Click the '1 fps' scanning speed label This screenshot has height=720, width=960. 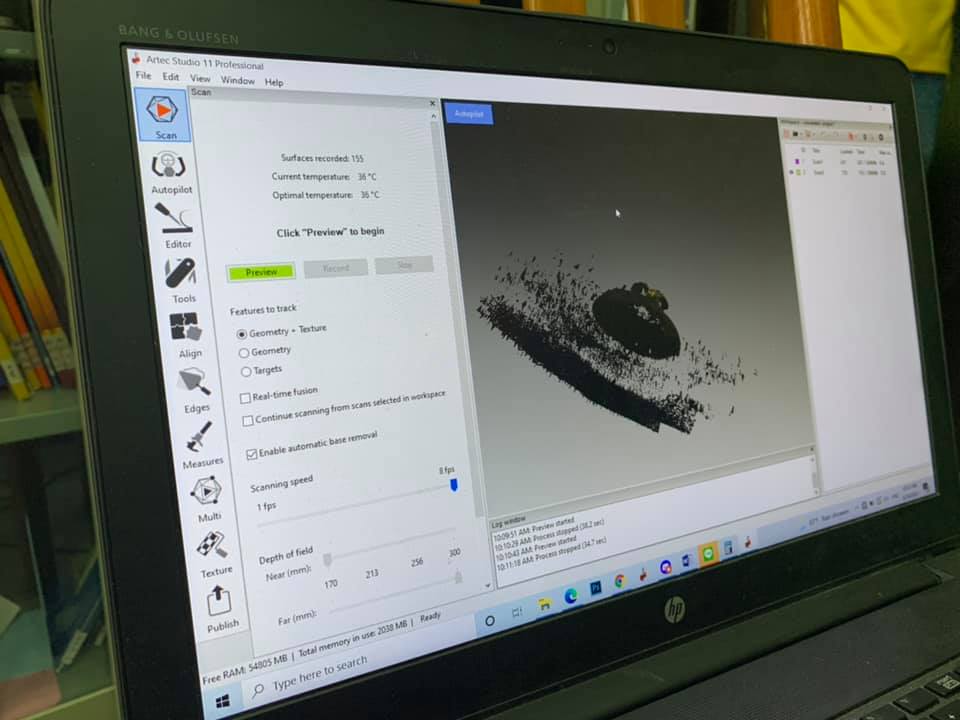pos(266,506)
